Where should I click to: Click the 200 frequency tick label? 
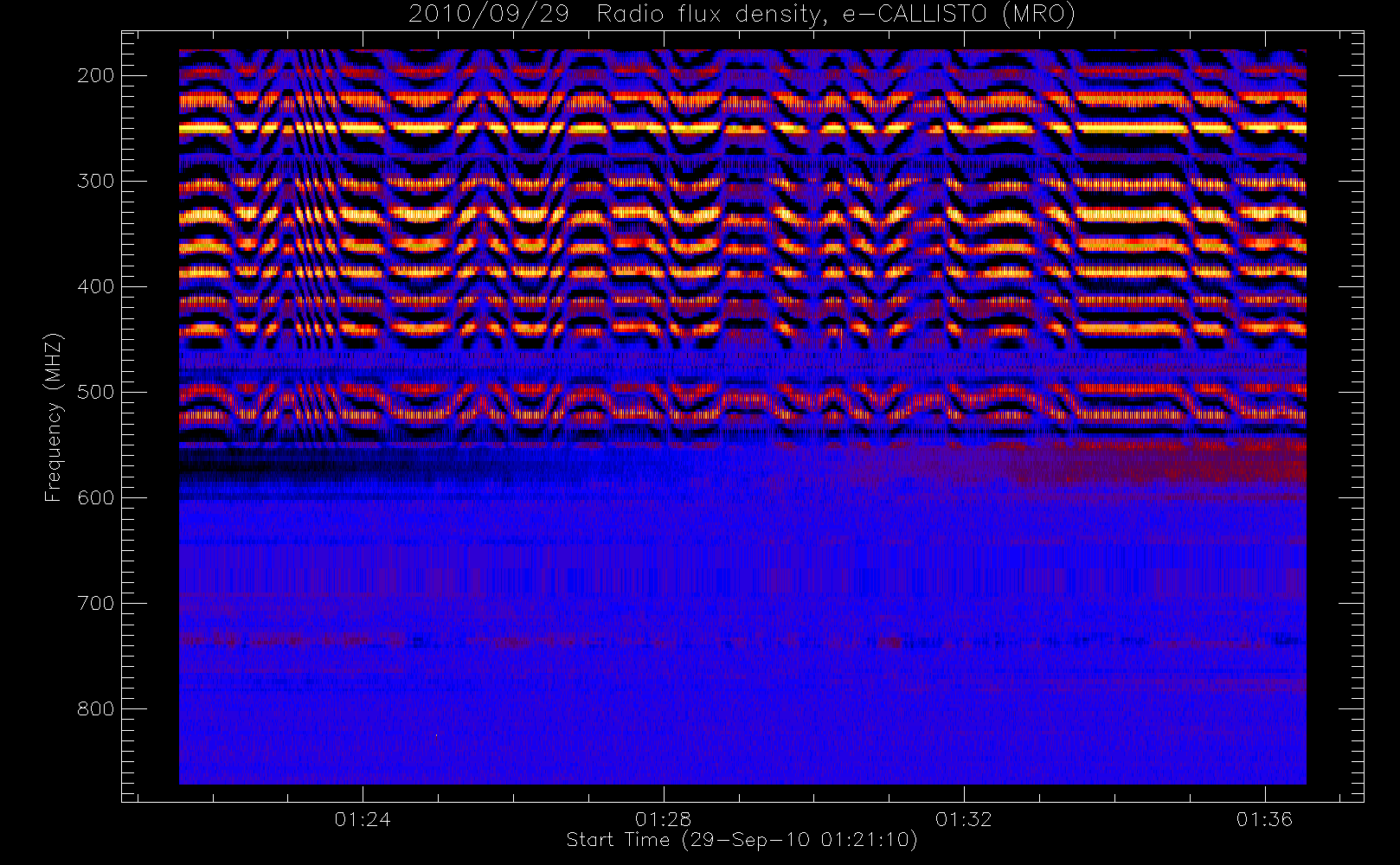coord(96,75)
